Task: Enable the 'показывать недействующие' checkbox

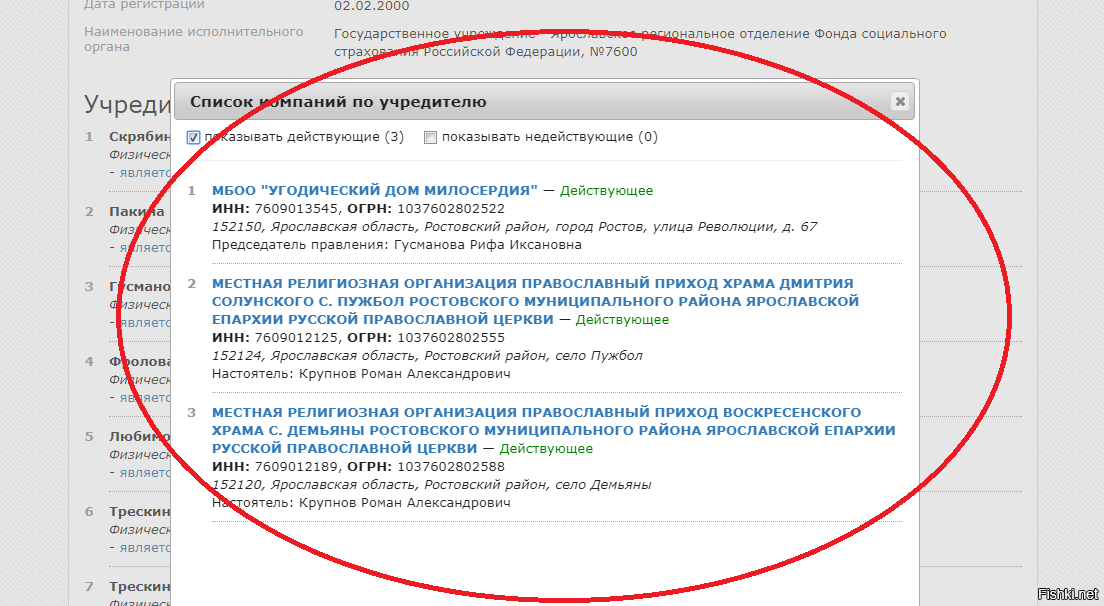Action: [x=431, y=137]
